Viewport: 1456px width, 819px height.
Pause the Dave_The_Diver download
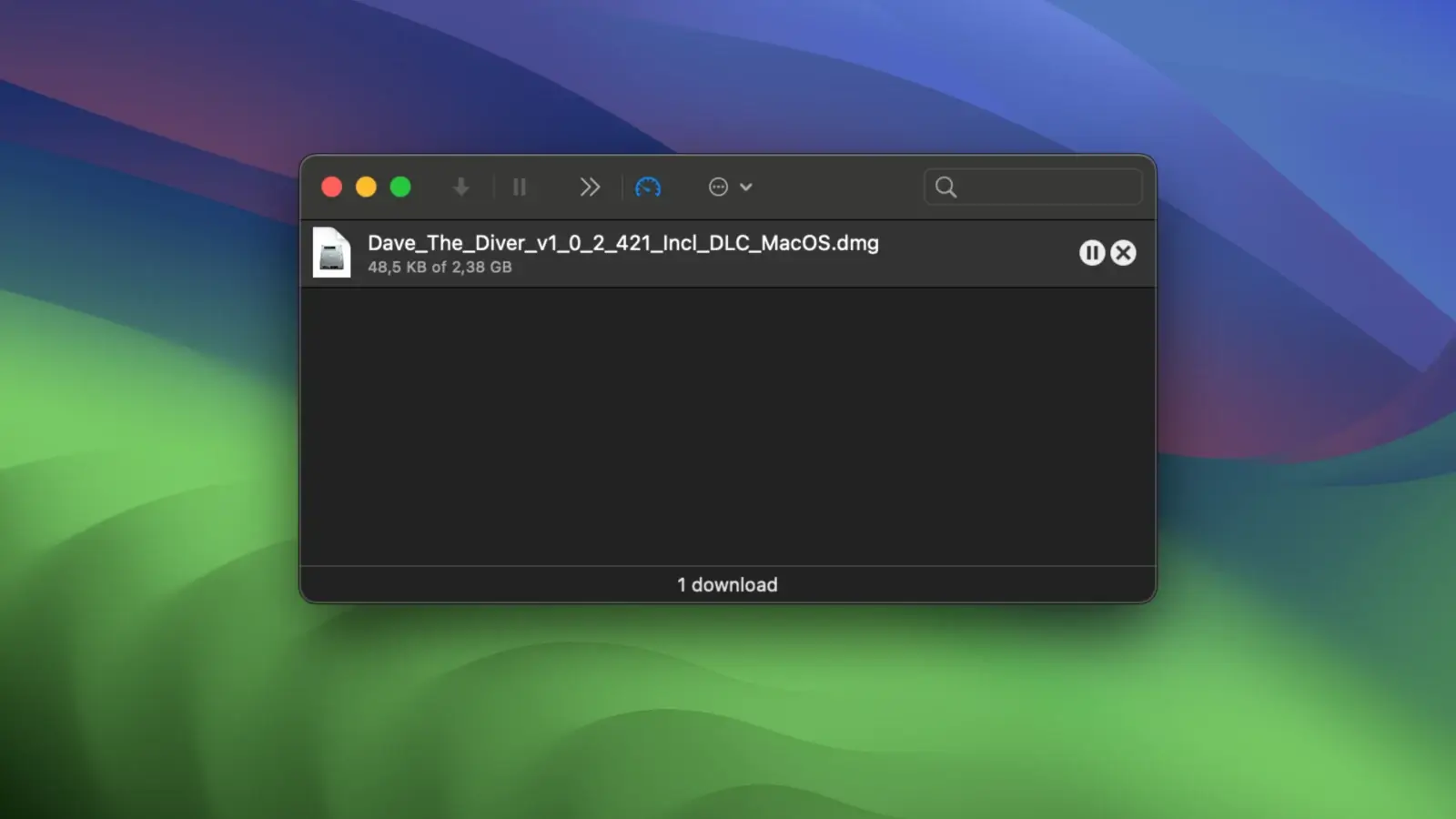[x=1092, y=253]
